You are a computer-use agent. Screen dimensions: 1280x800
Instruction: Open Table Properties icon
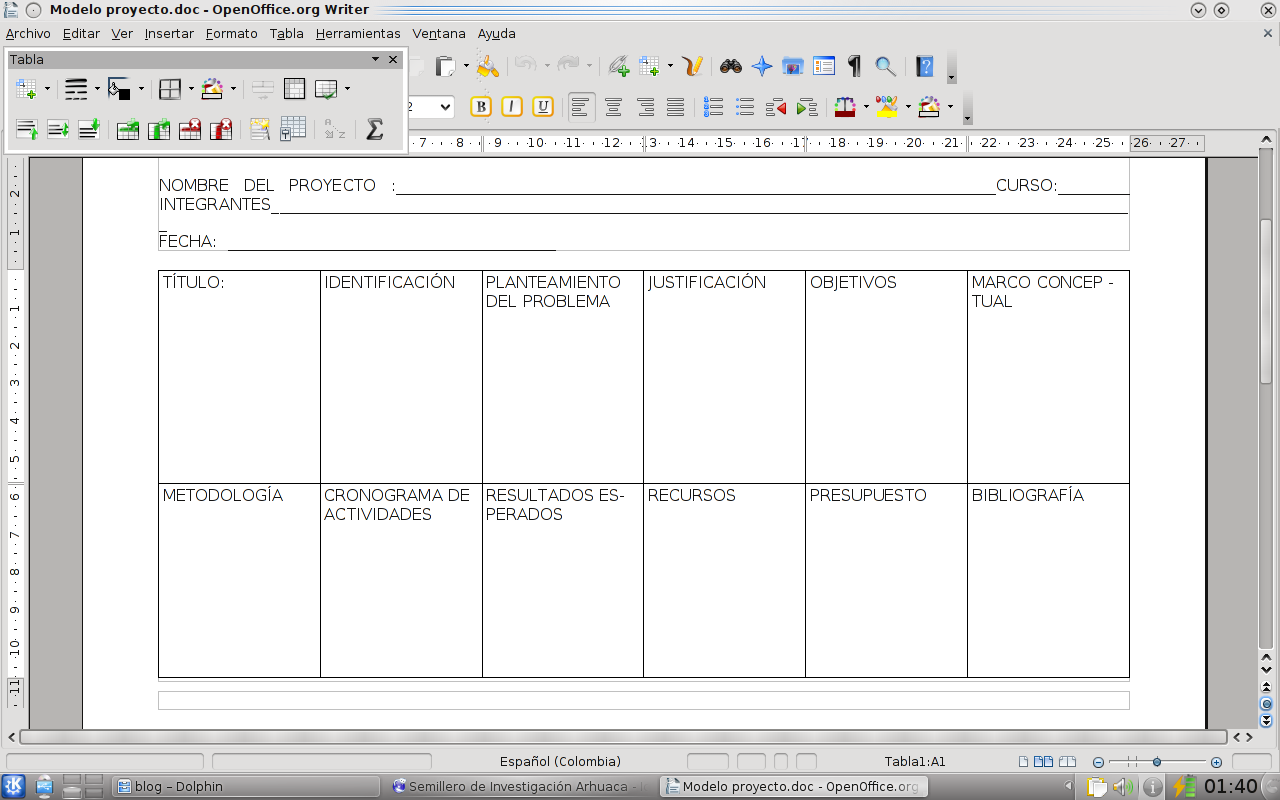293,129
